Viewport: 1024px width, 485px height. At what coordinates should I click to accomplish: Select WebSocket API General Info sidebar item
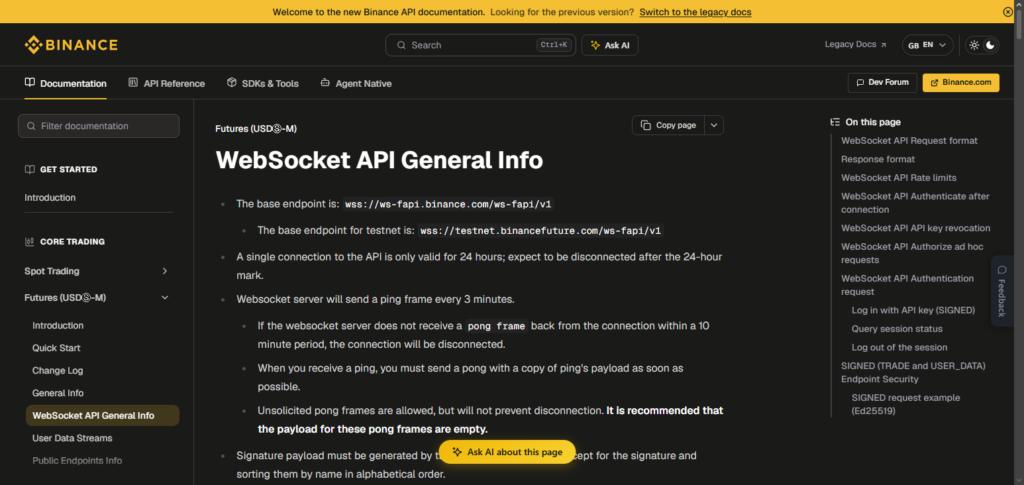[x=102, y=416]
